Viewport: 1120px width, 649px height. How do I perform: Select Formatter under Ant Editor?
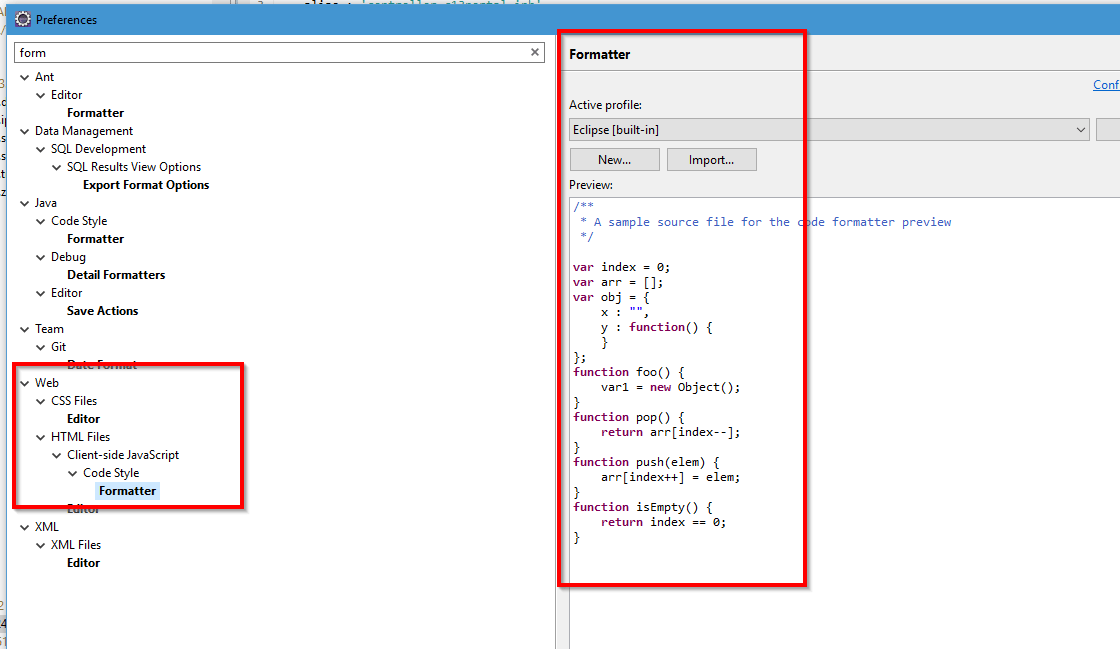coord(95,112)
